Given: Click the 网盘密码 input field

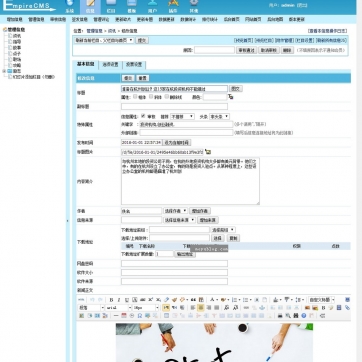Looking at the screenshot, I should (x=174, y=263).
